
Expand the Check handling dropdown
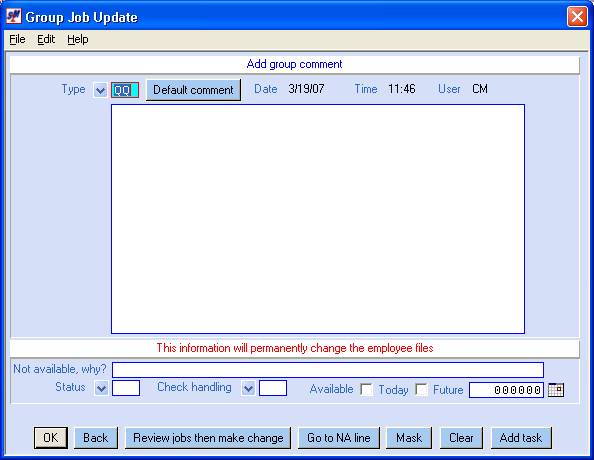pyautogui.click(x=248, y=388)
